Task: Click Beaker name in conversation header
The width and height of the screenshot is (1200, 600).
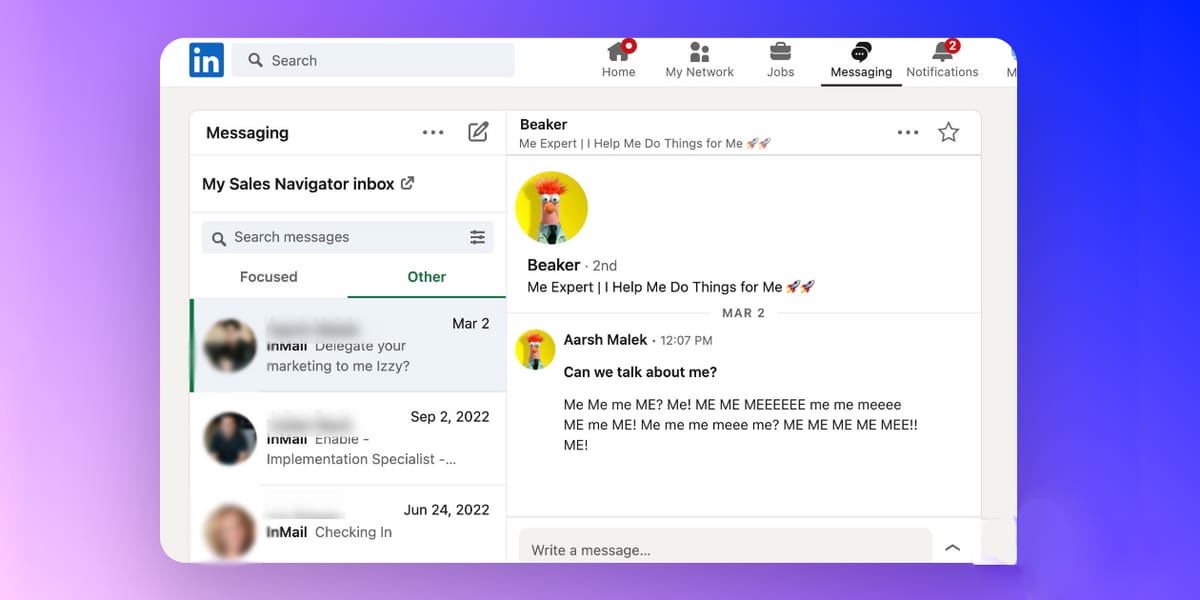Action: click(x=543, y=125)
